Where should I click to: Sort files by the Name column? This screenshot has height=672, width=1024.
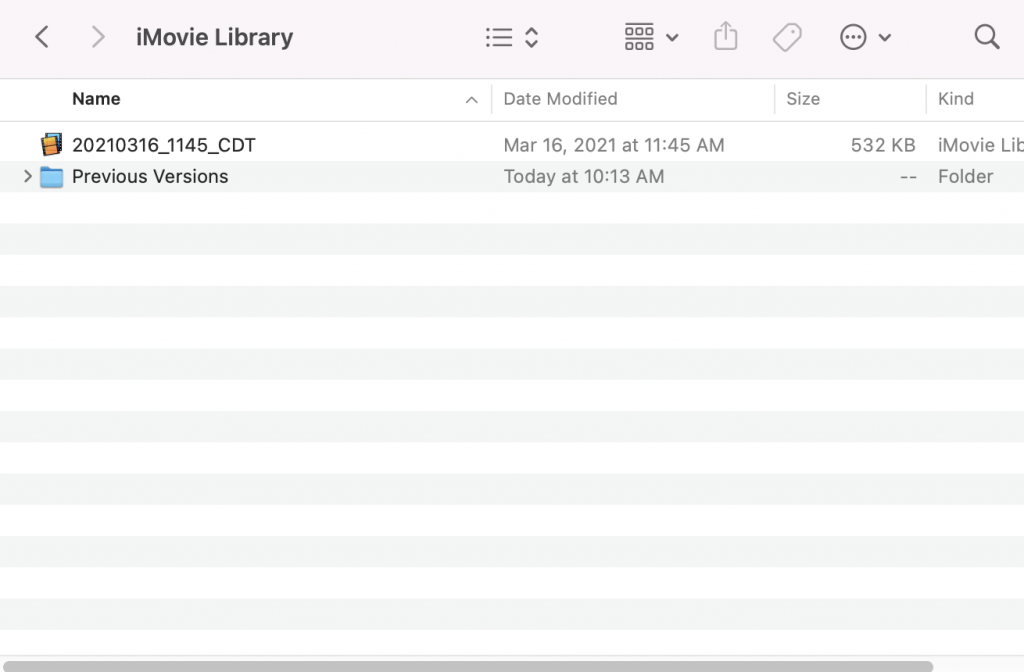point(96,99)
